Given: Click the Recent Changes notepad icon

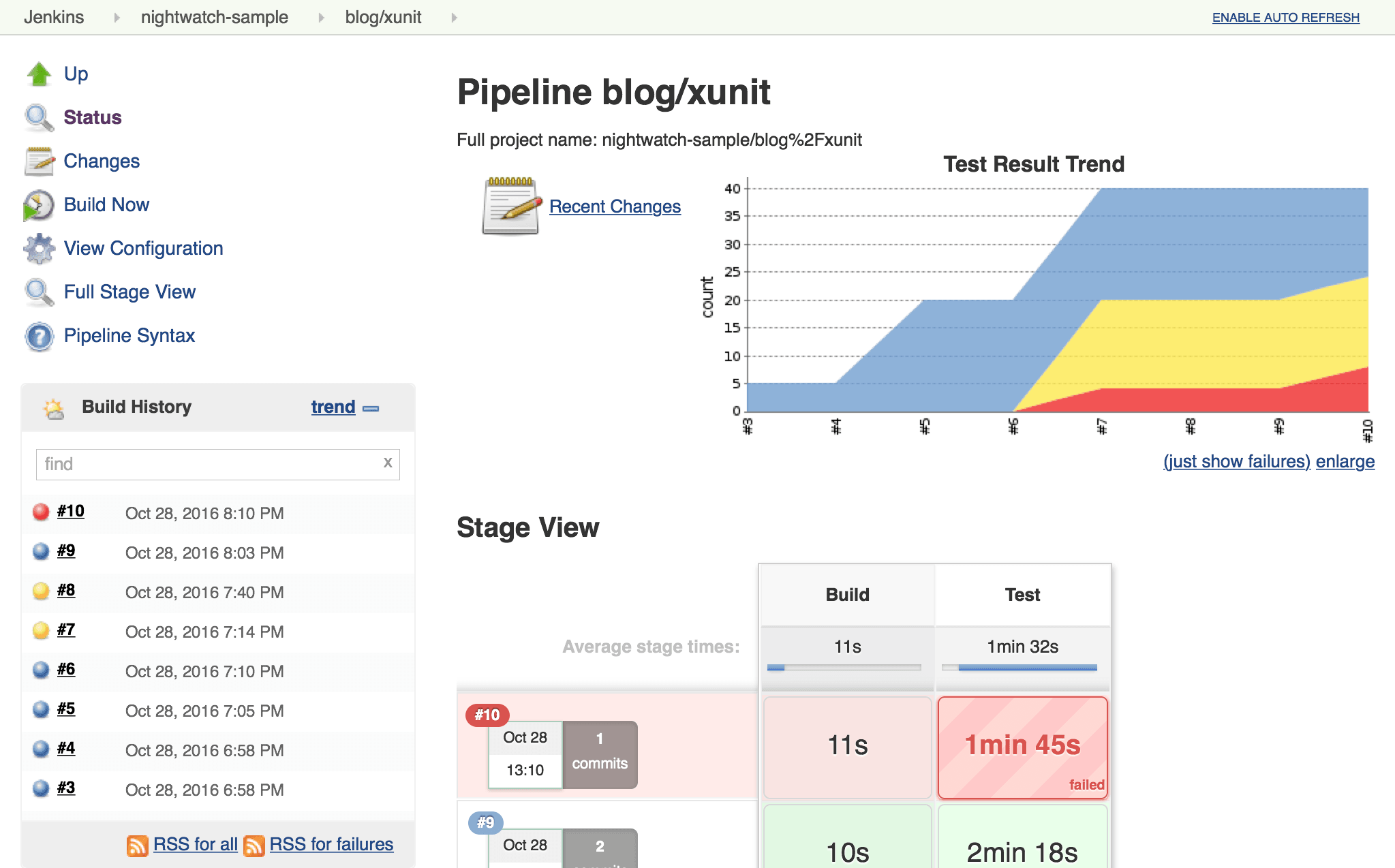Looking at the screenshot, I should [x=511, y=206].
